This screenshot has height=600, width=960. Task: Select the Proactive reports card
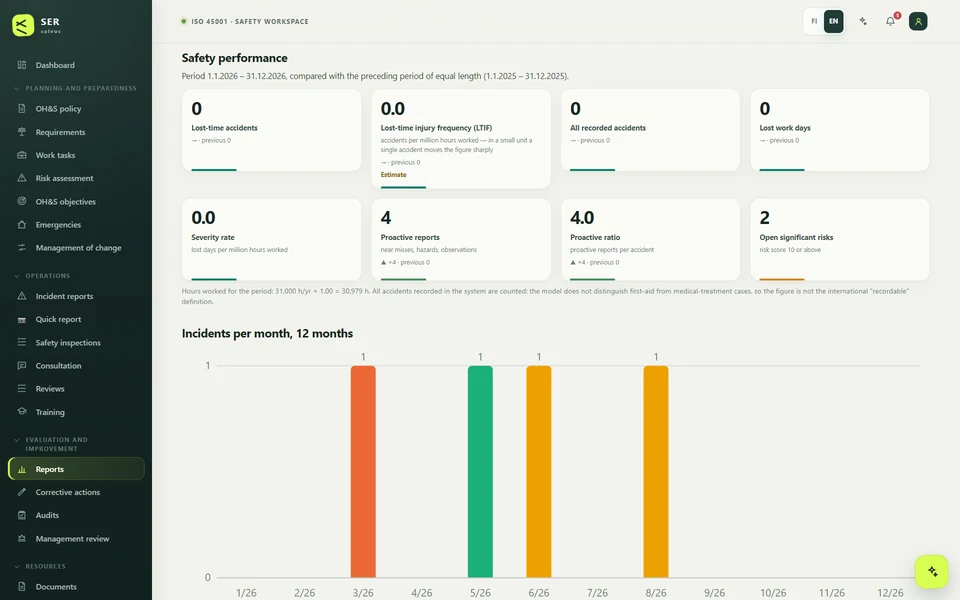[x=461, y=239]
